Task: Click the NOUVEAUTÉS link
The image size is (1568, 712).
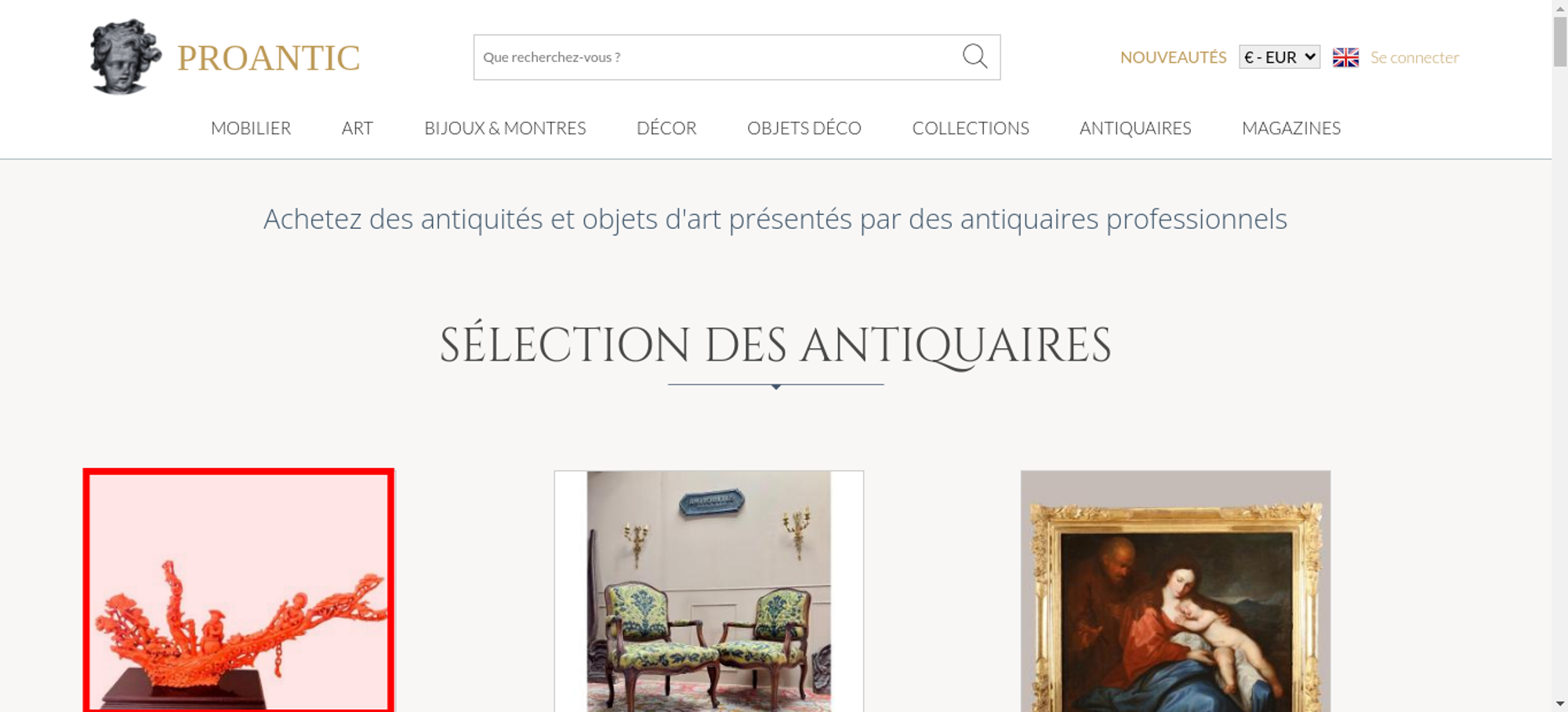Action: pos(1173,57)
